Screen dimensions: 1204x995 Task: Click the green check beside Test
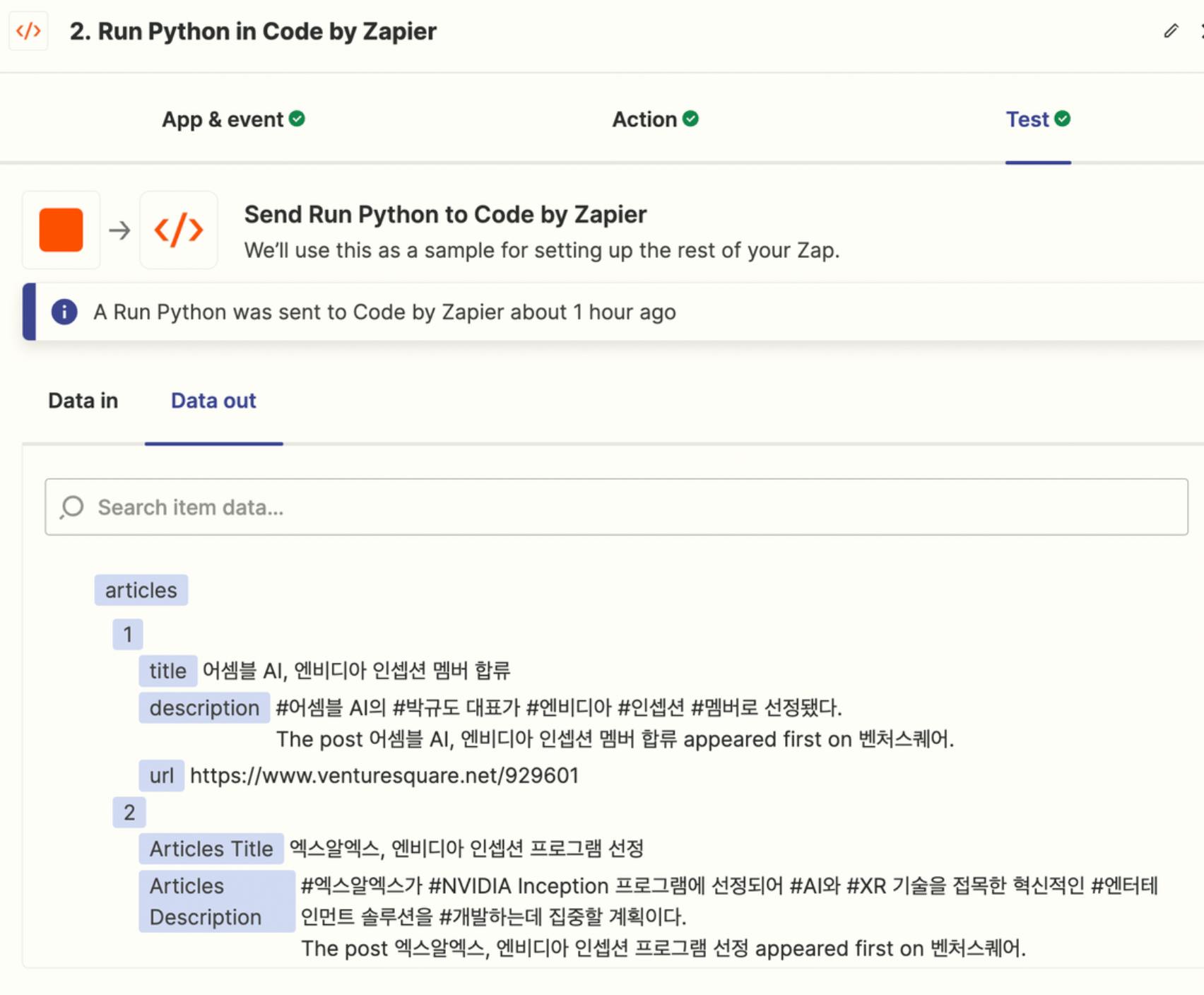pyautogui.click(x=1063, y=119)
